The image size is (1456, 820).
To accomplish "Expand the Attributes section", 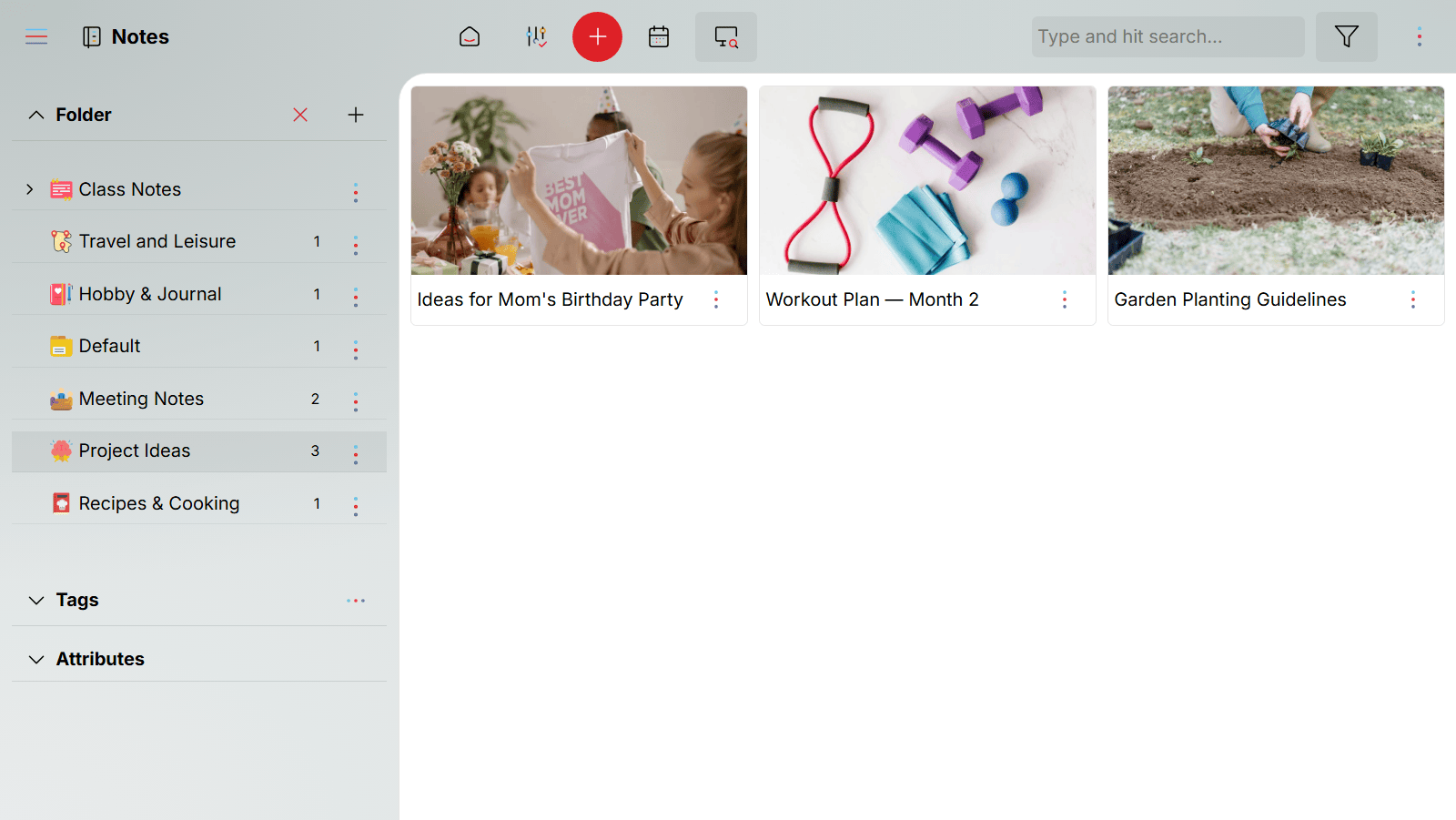I will click(x=35, y=659).
